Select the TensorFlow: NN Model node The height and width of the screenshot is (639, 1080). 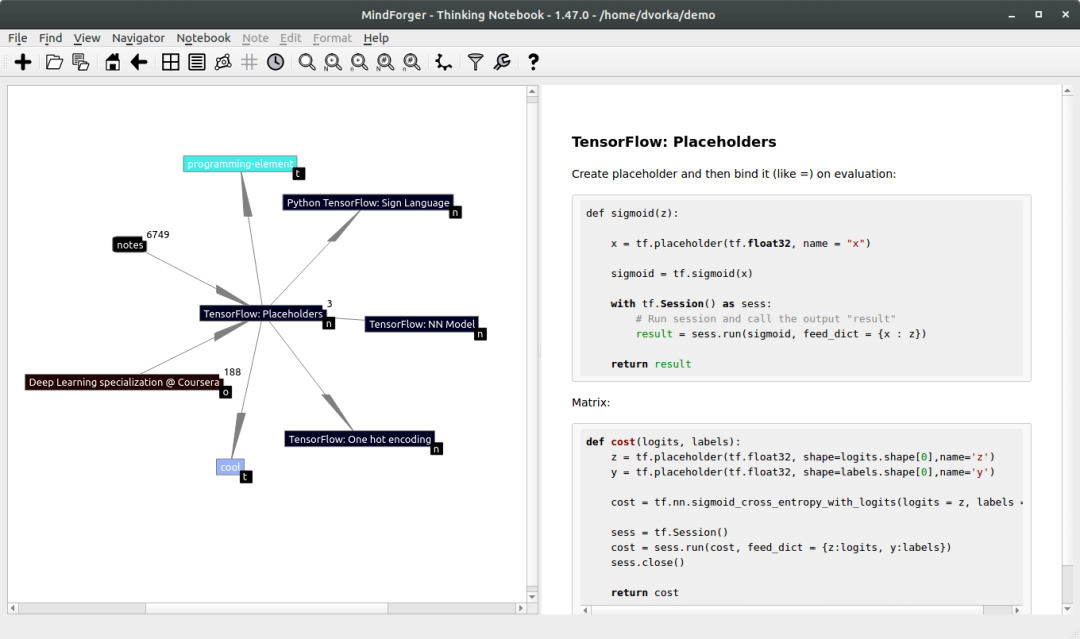(x=422, y=324)
